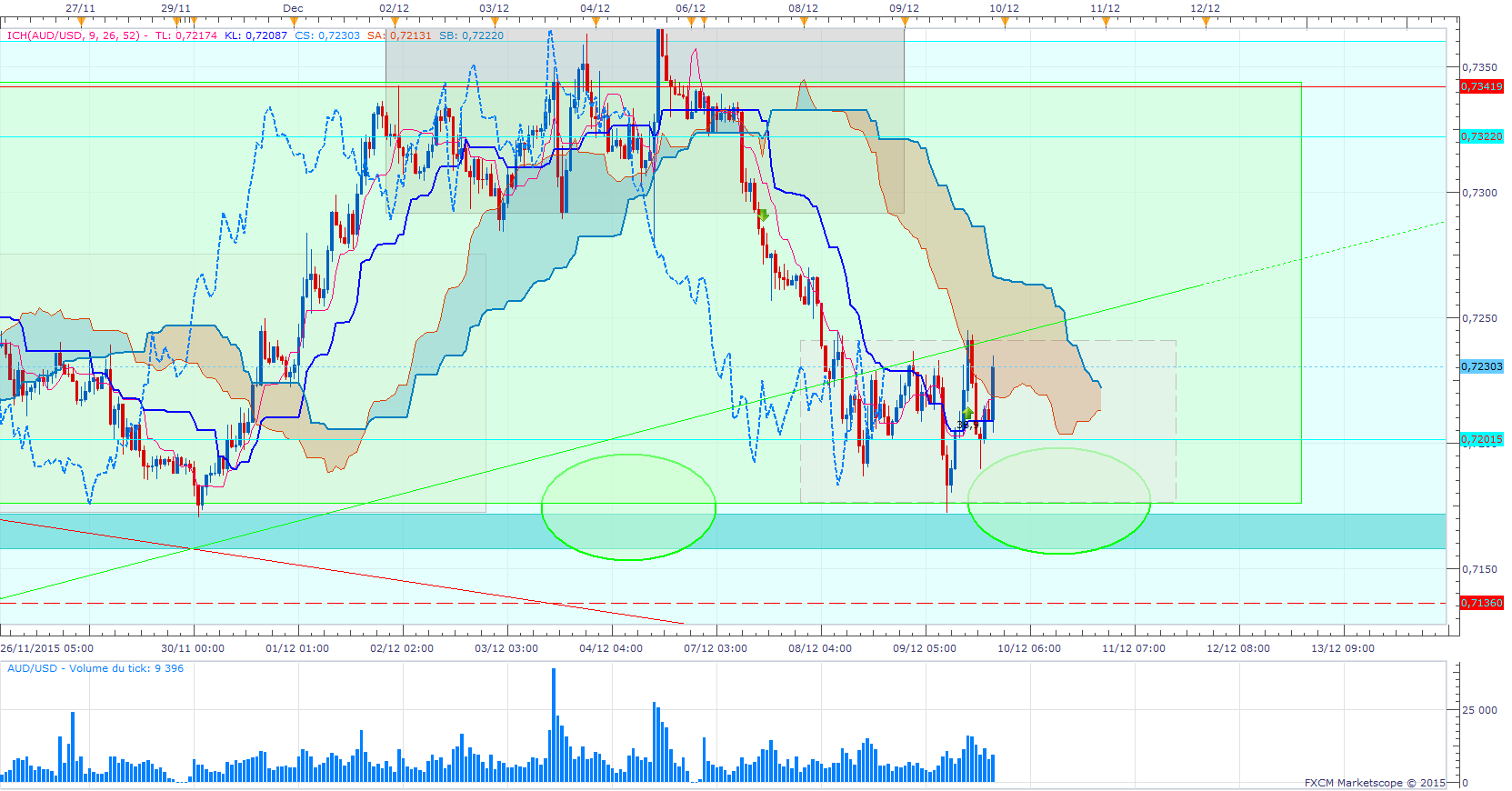Click the SA: 0,72131 legend value

pos(399,35)
